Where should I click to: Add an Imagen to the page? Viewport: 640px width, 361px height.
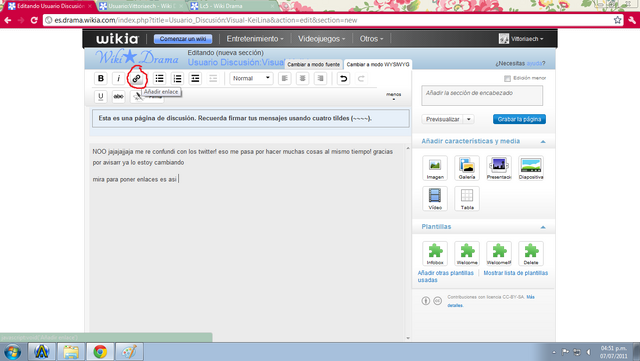coord(435,168)
